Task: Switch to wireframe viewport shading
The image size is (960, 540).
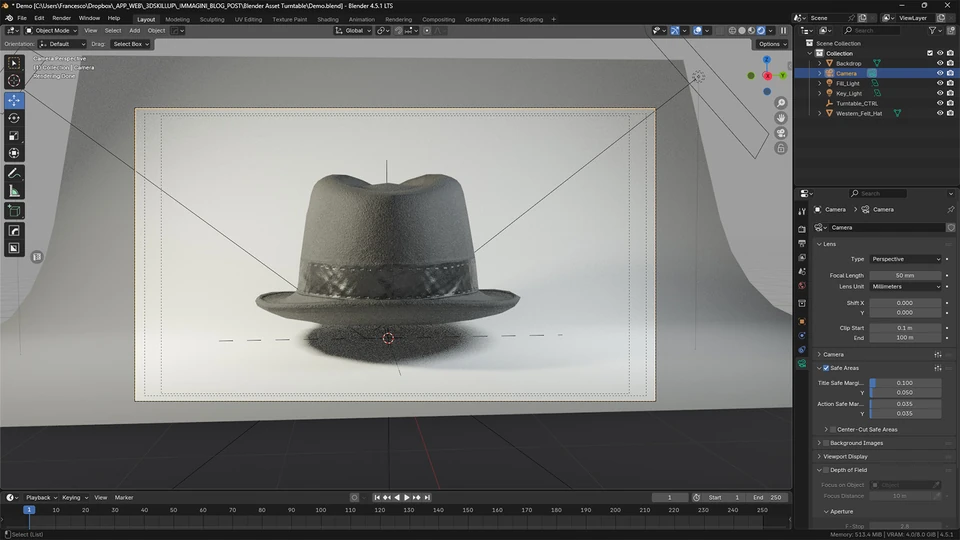Action: coord(732,31)
